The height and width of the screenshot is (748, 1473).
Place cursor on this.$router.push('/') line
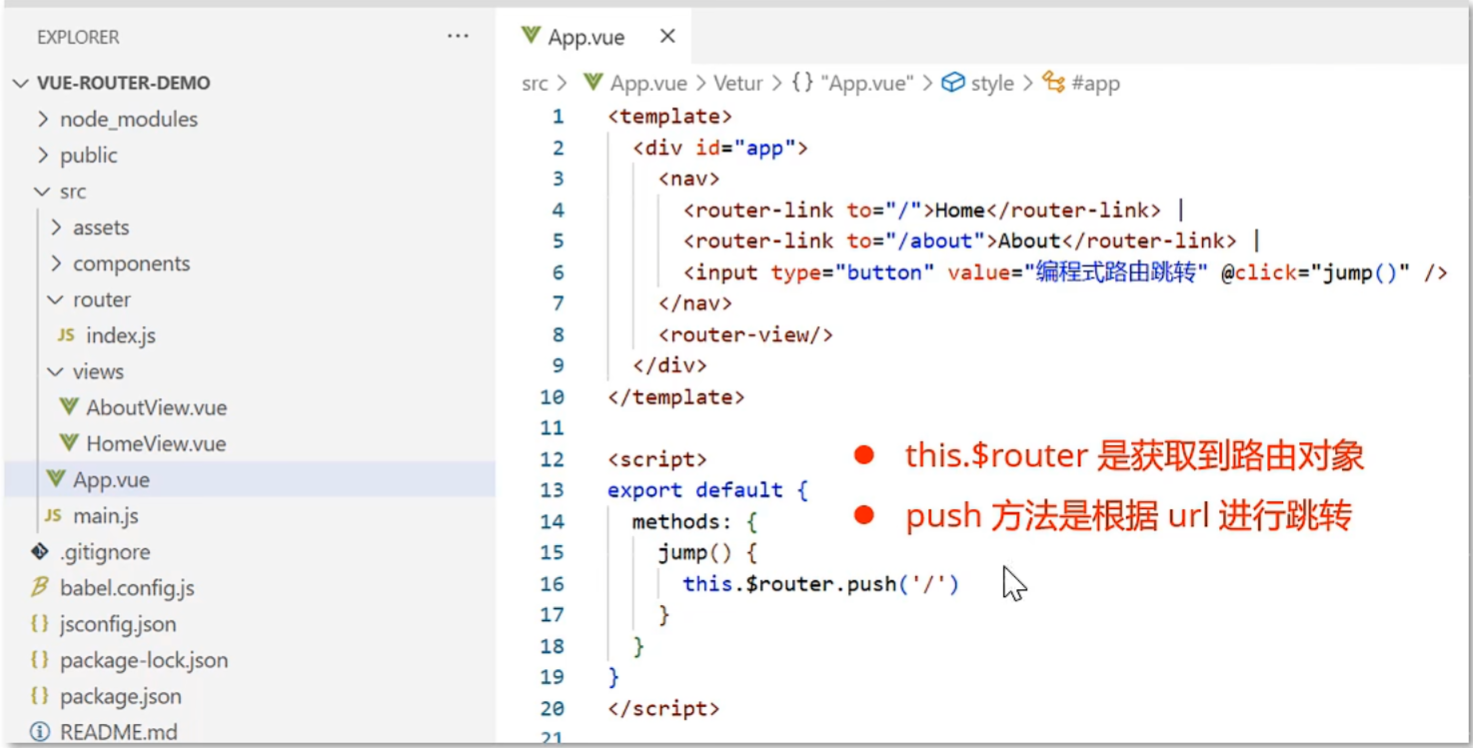821,584
